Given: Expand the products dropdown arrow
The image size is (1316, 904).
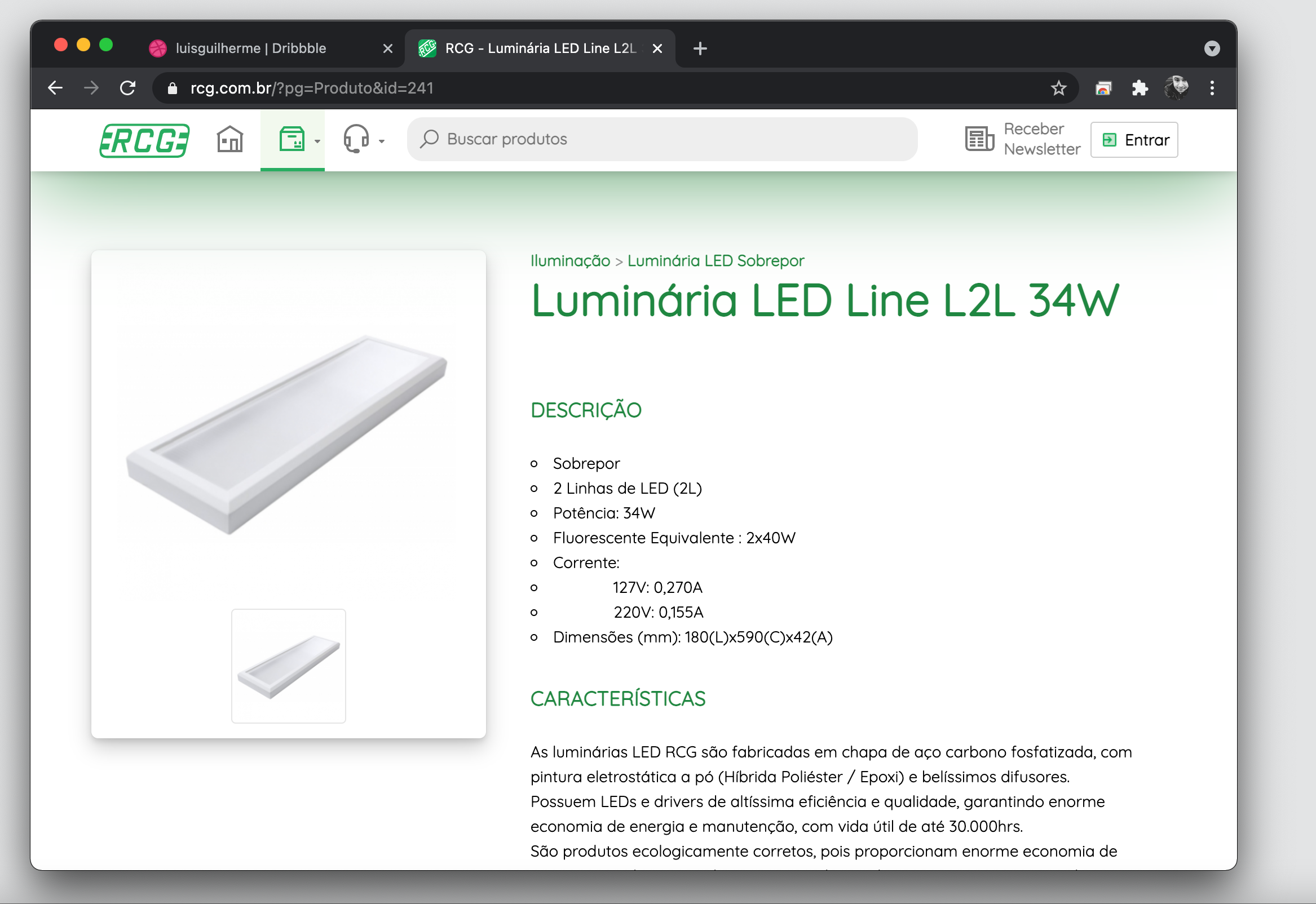Looking at the screenshot, I should (x=317, y=141).
